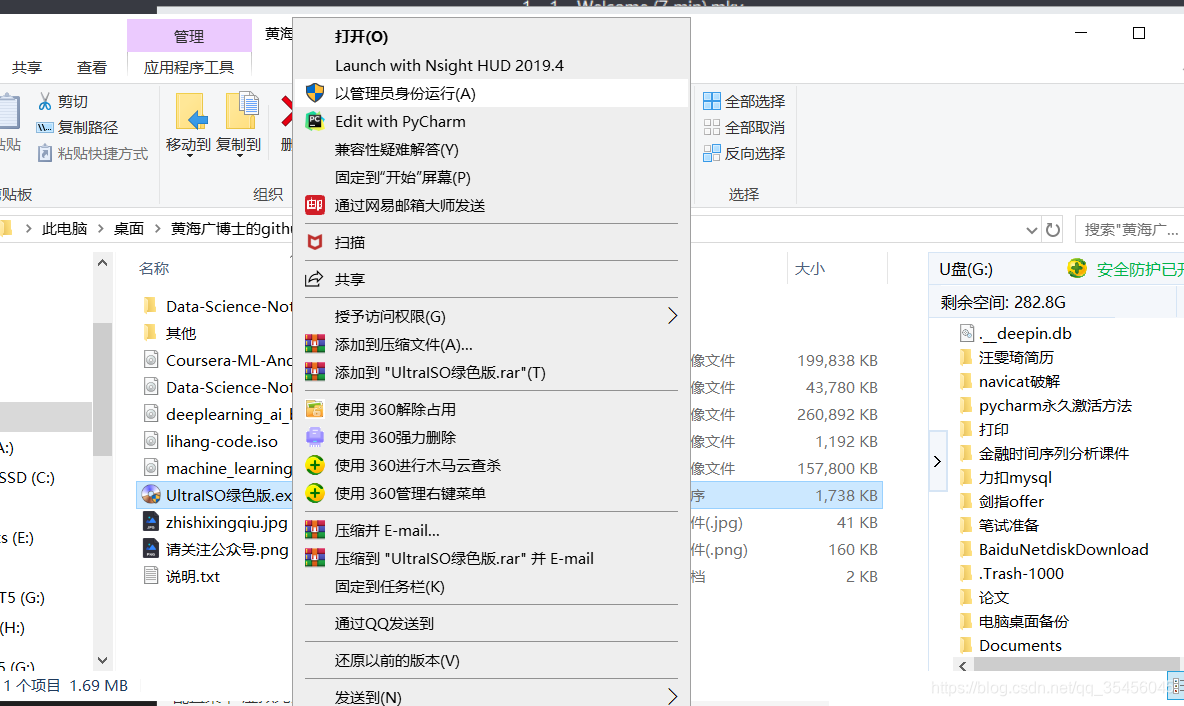Choose Launch with Nsight HUD 2019.4
The width and height of the screenshot is (1184, 706).
[449, 66]
